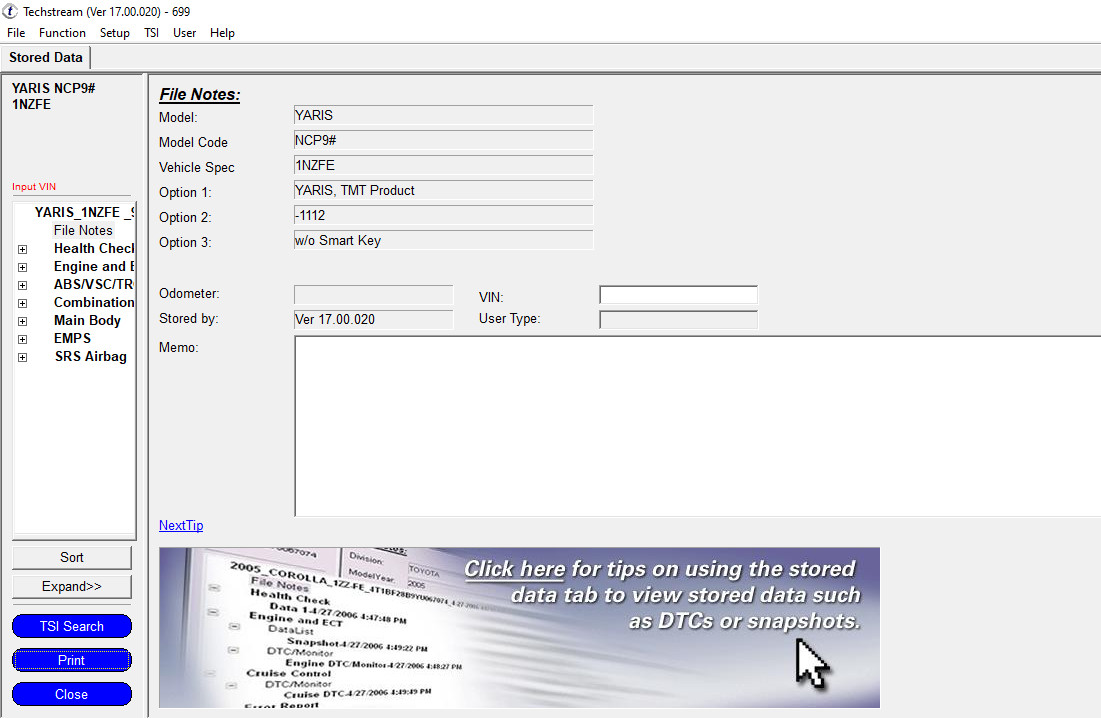The width and height of the screenshot is (1101, 718).
Task: Open the File menu
Action: pos(16,33)
